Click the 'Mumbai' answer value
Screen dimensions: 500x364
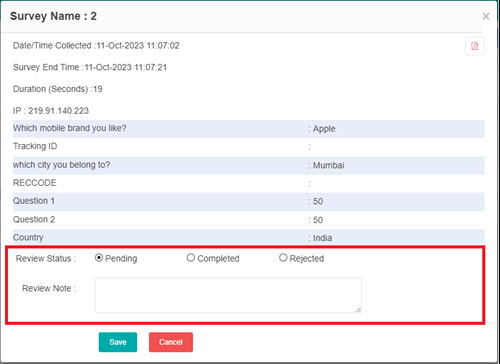pos(328,165)
